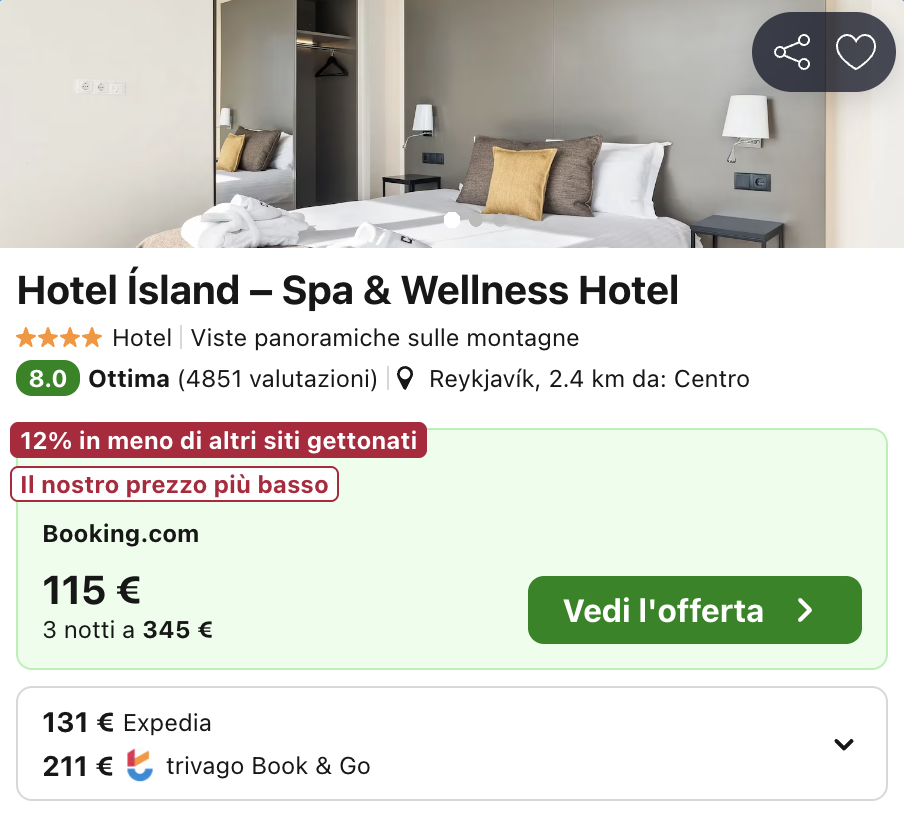904x814 pixels.
Task: Click the Booking.com provider name
Action: pos(121,534)
